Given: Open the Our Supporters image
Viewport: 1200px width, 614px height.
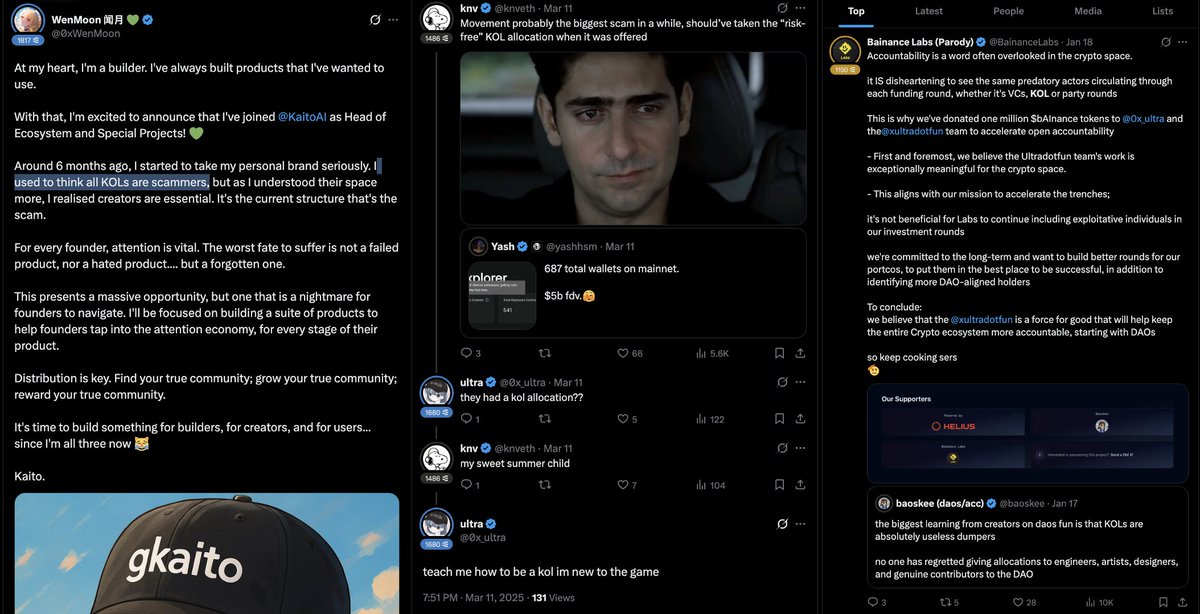Looking at the screenshot, I should pos(1026,435).
